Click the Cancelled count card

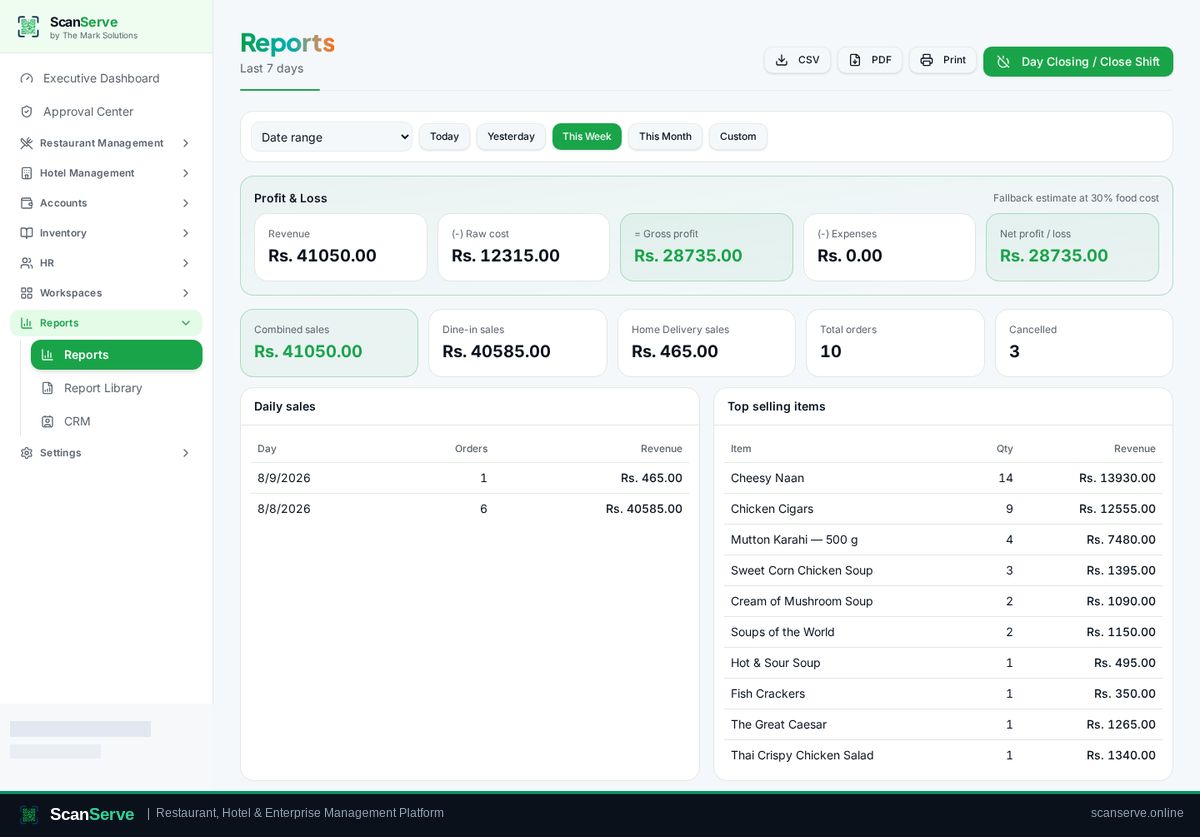1084,343
